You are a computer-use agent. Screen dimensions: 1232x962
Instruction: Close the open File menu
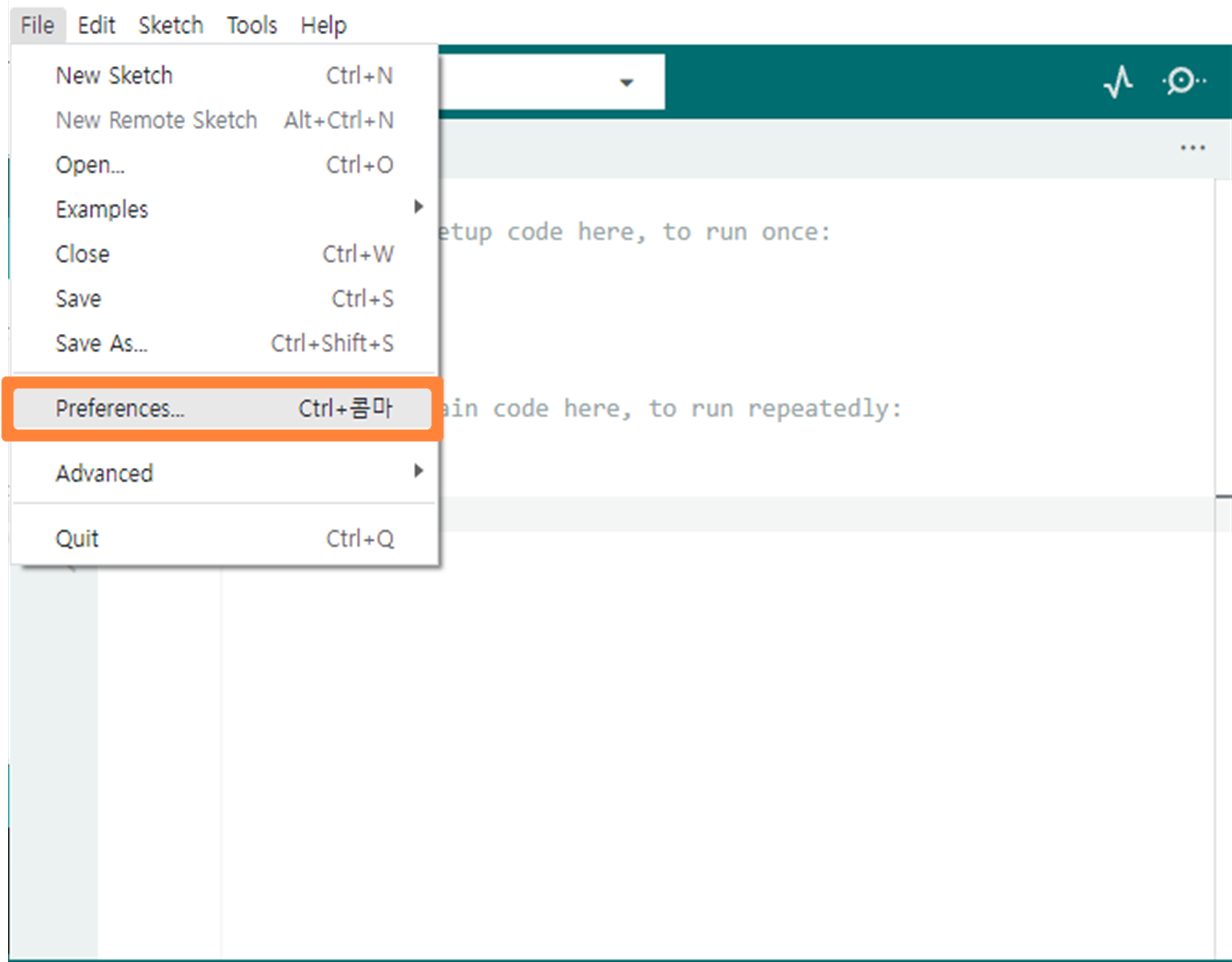(37, 25)
